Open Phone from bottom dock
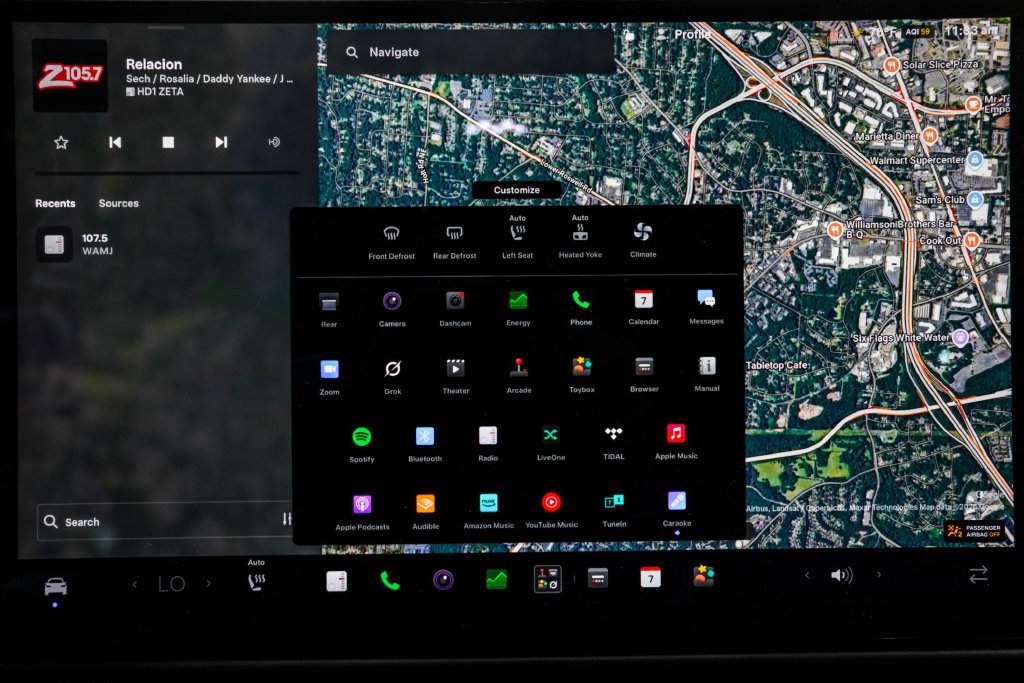The width and height of the screenshot is (1024, 683). point(390,580)
